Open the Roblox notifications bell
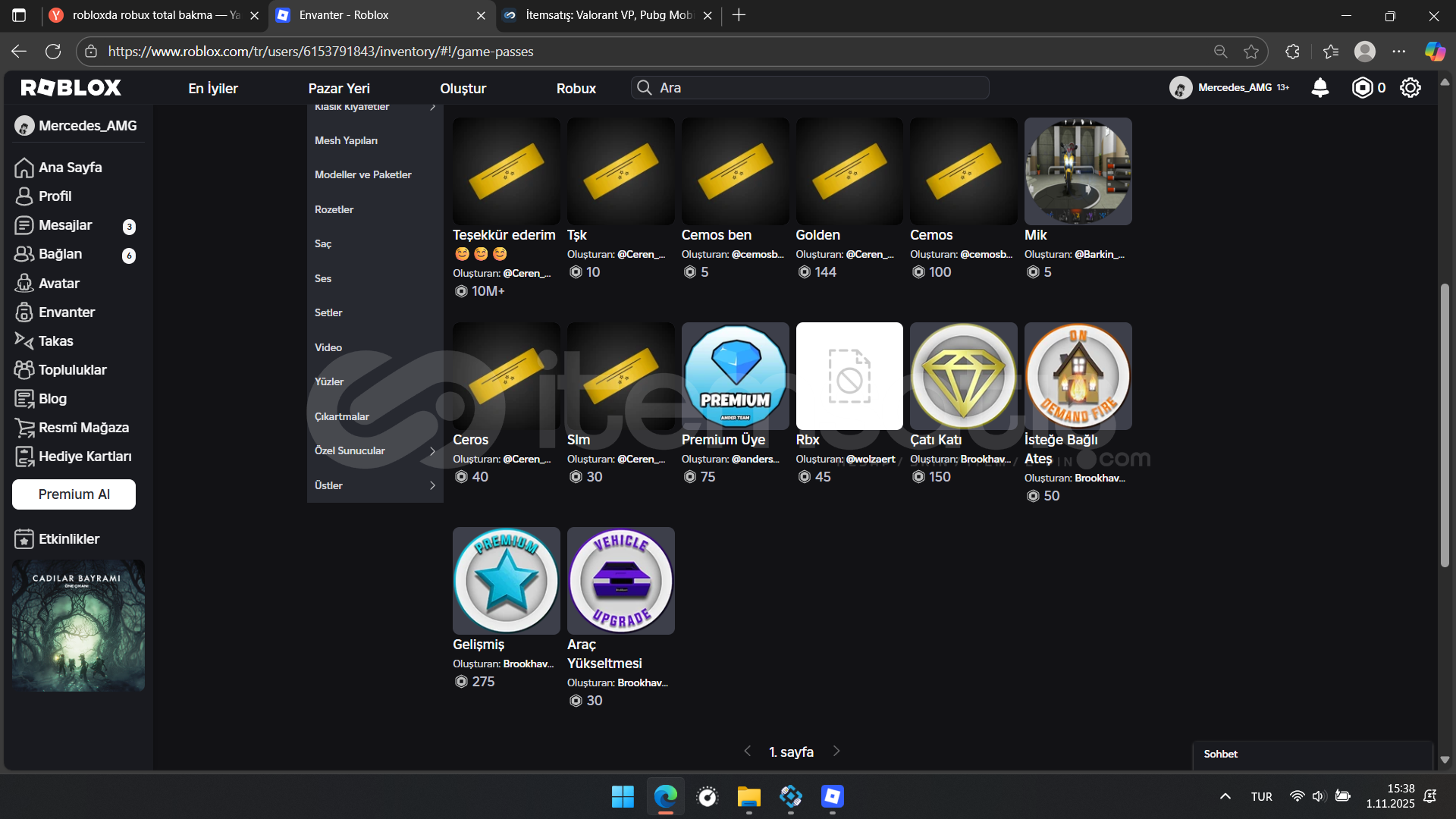Viewport: 1456px width, 819px height. pos(1319,88)
